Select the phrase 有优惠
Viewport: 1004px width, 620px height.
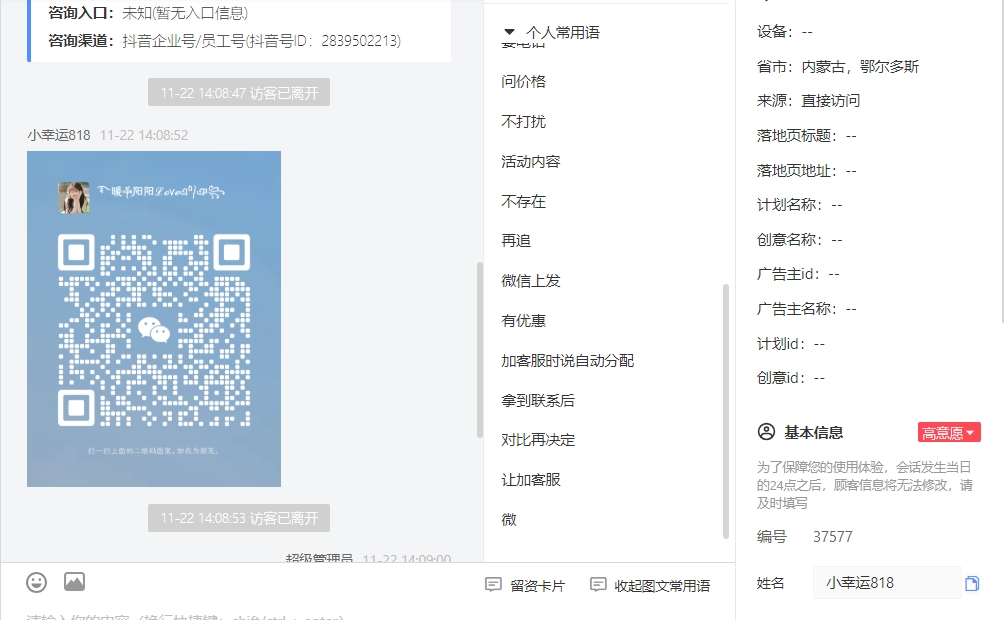click(x=523, y=321)
